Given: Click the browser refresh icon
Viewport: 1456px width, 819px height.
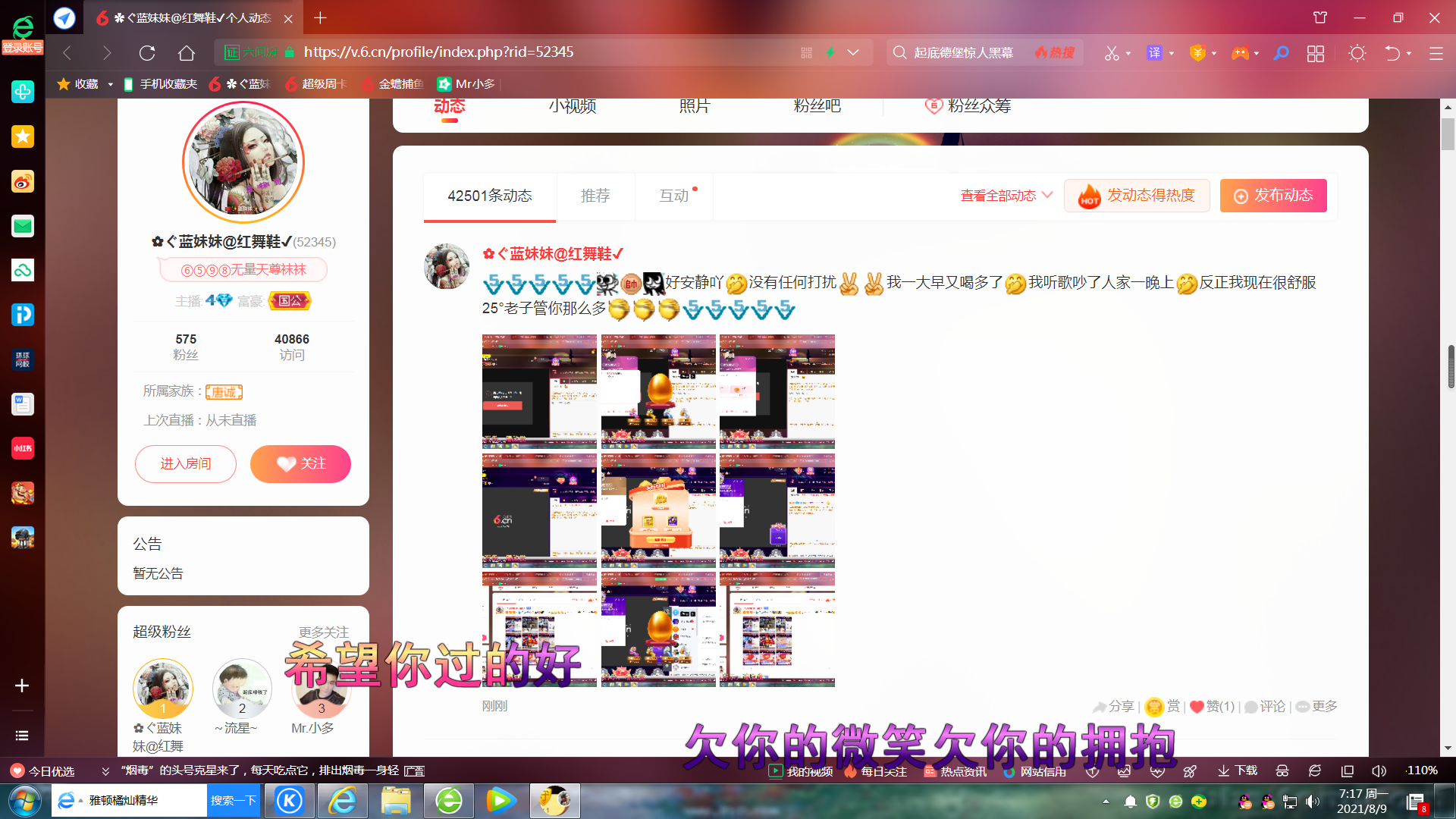Looking at the screenshot, I should tap(147, 52).
